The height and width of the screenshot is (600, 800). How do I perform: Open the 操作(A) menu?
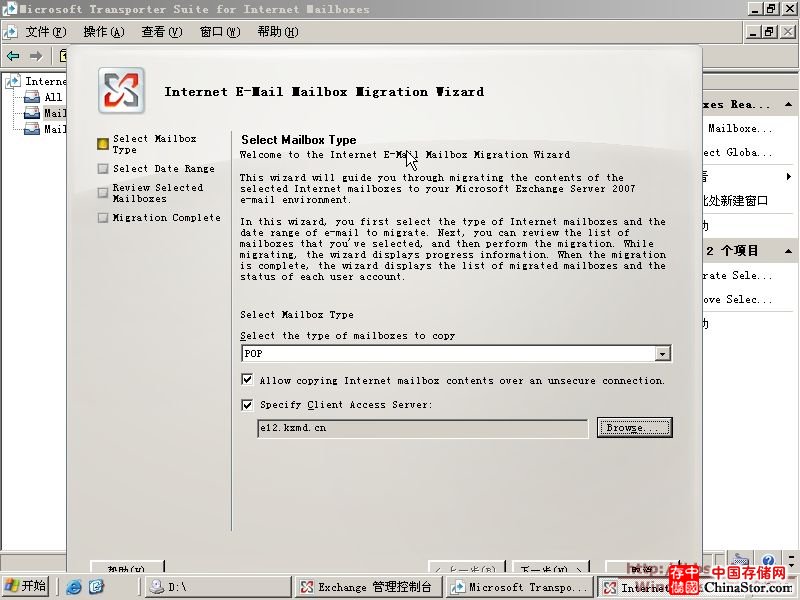[x=104, y=32]
